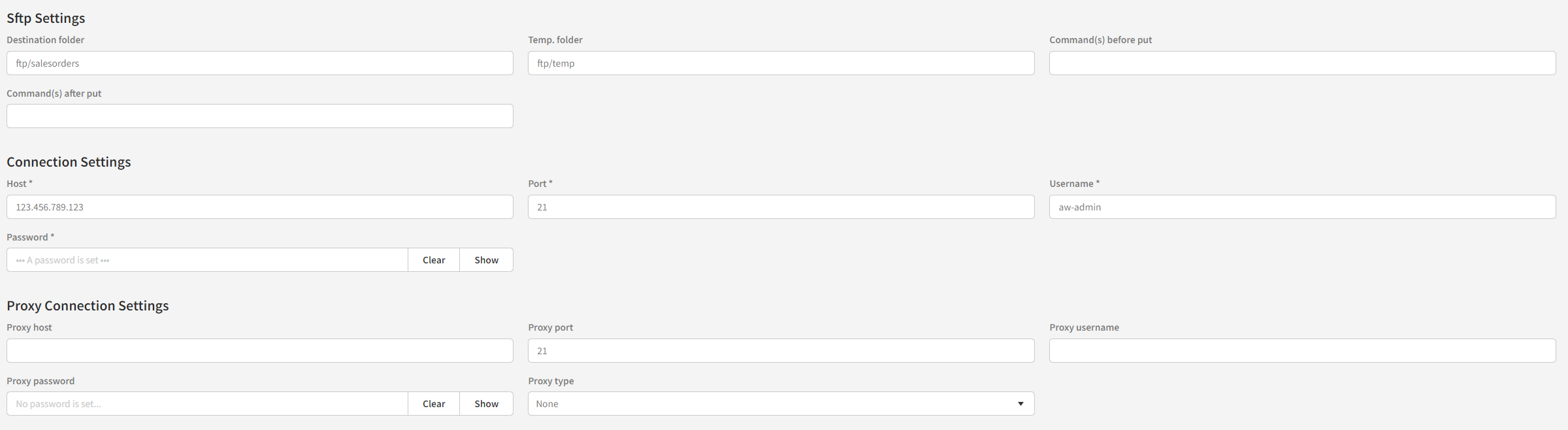Click the Proxy type dropdown arrow
1568x430 pixels.
click(1021, 404)
